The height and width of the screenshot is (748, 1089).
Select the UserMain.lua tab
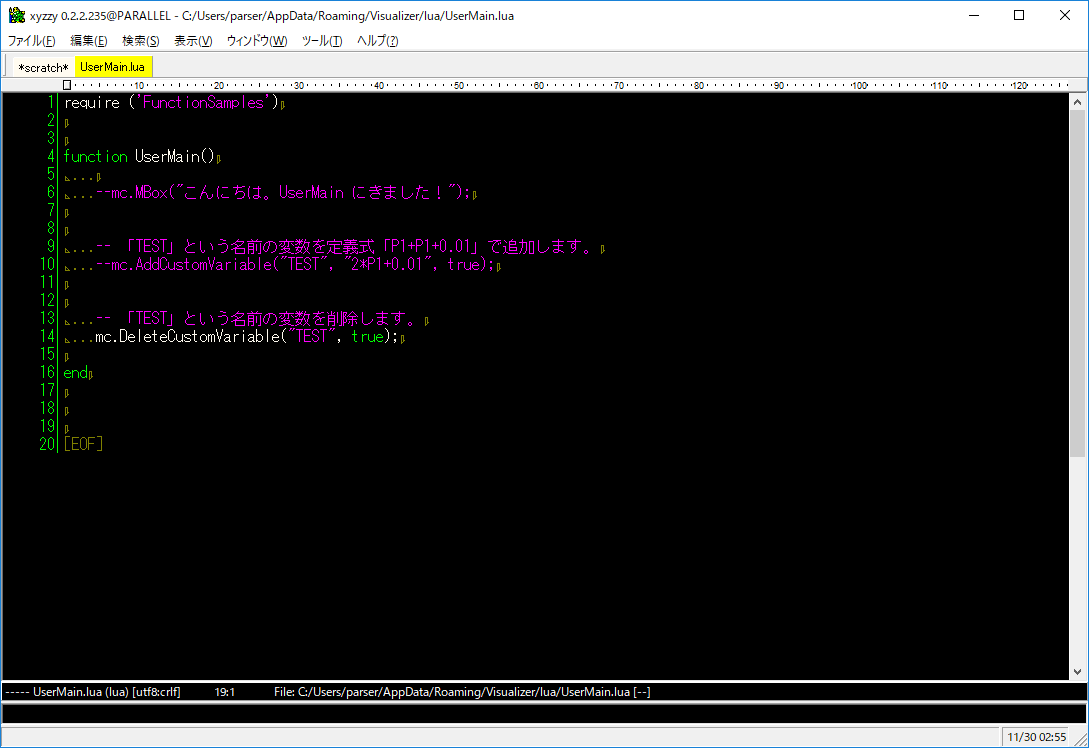coord(113,67)
